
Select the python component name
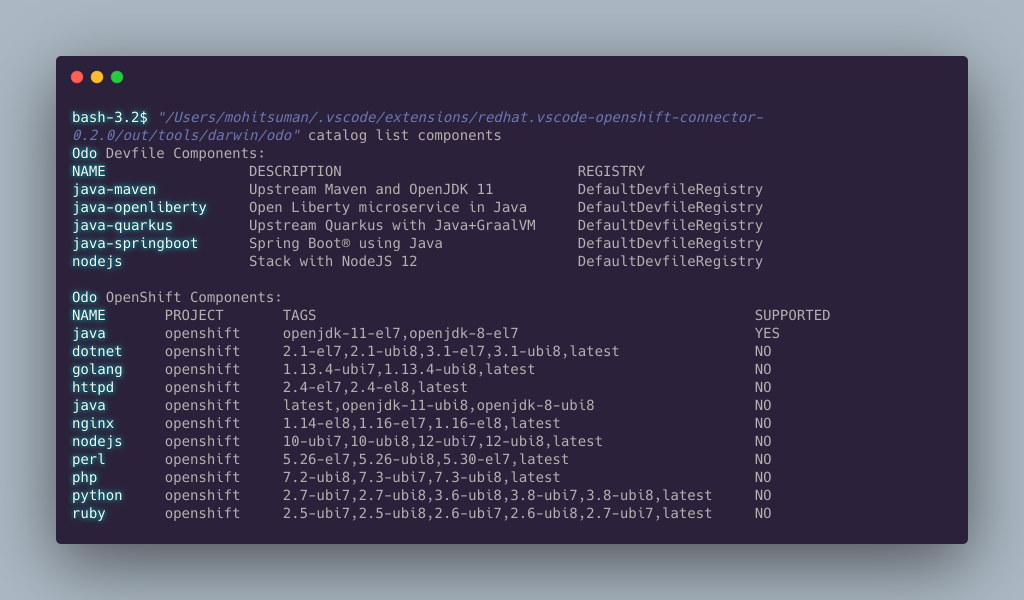(x=97, y=495)
